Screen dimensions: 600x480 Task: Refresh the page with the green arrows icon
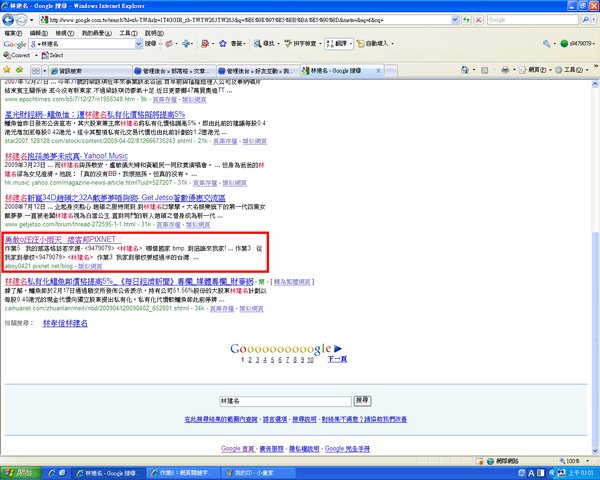click(x=466, y=20)
